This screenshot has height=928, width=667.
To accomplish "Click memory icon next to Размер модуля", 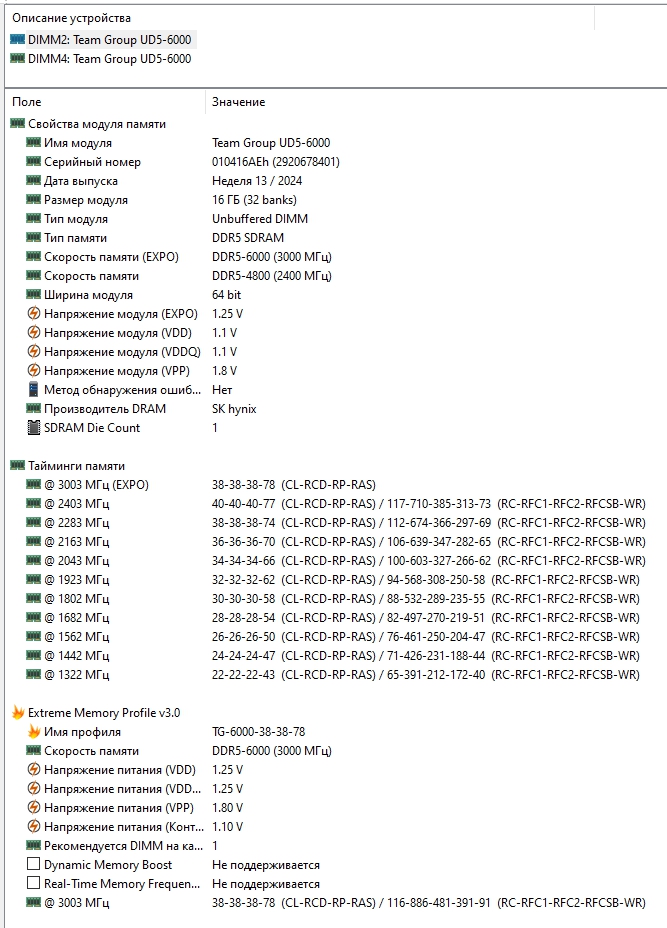I will pos(34,199).
